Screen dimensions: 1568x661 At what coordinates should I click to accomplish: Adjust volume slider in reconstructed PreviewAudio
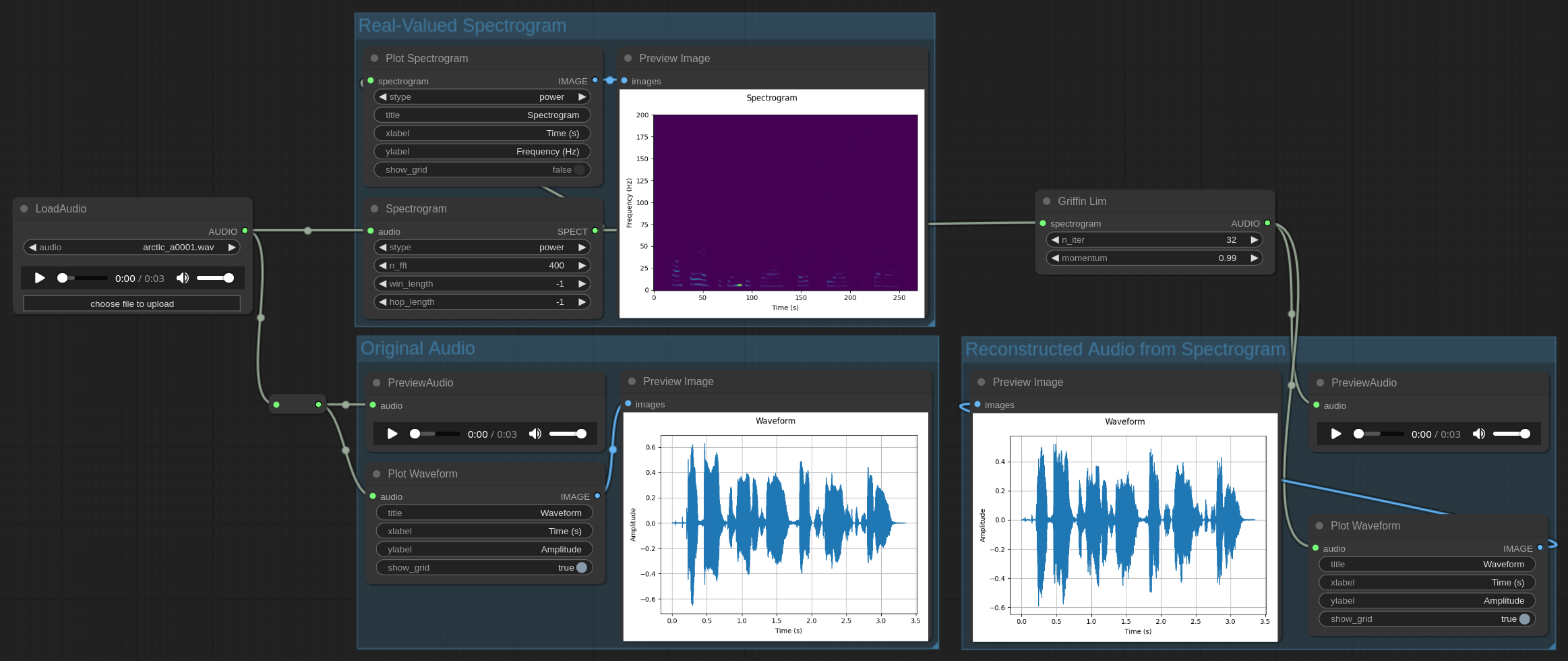coord(1511,434)
